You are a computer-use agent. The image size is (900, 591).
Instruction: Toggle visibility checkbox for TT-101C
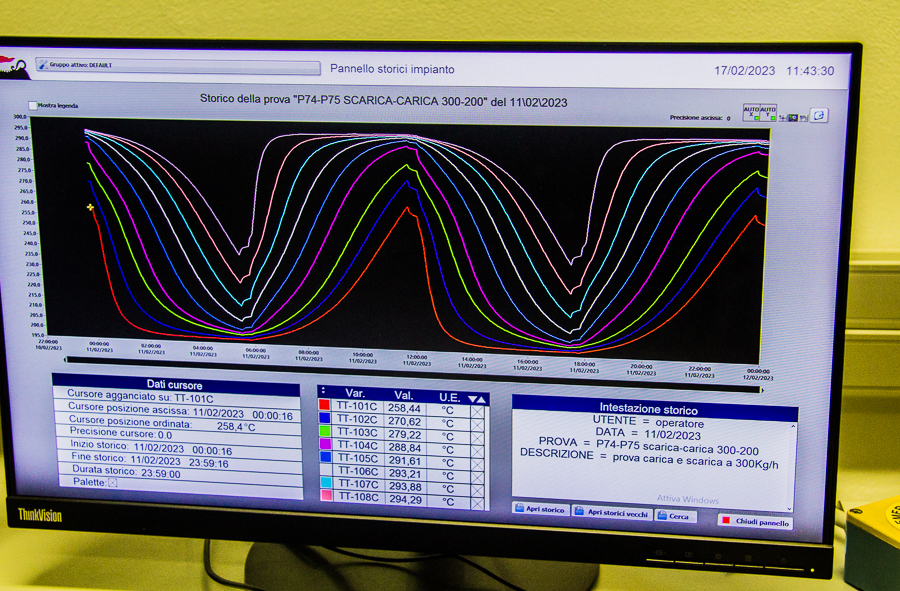pos(478,412)
